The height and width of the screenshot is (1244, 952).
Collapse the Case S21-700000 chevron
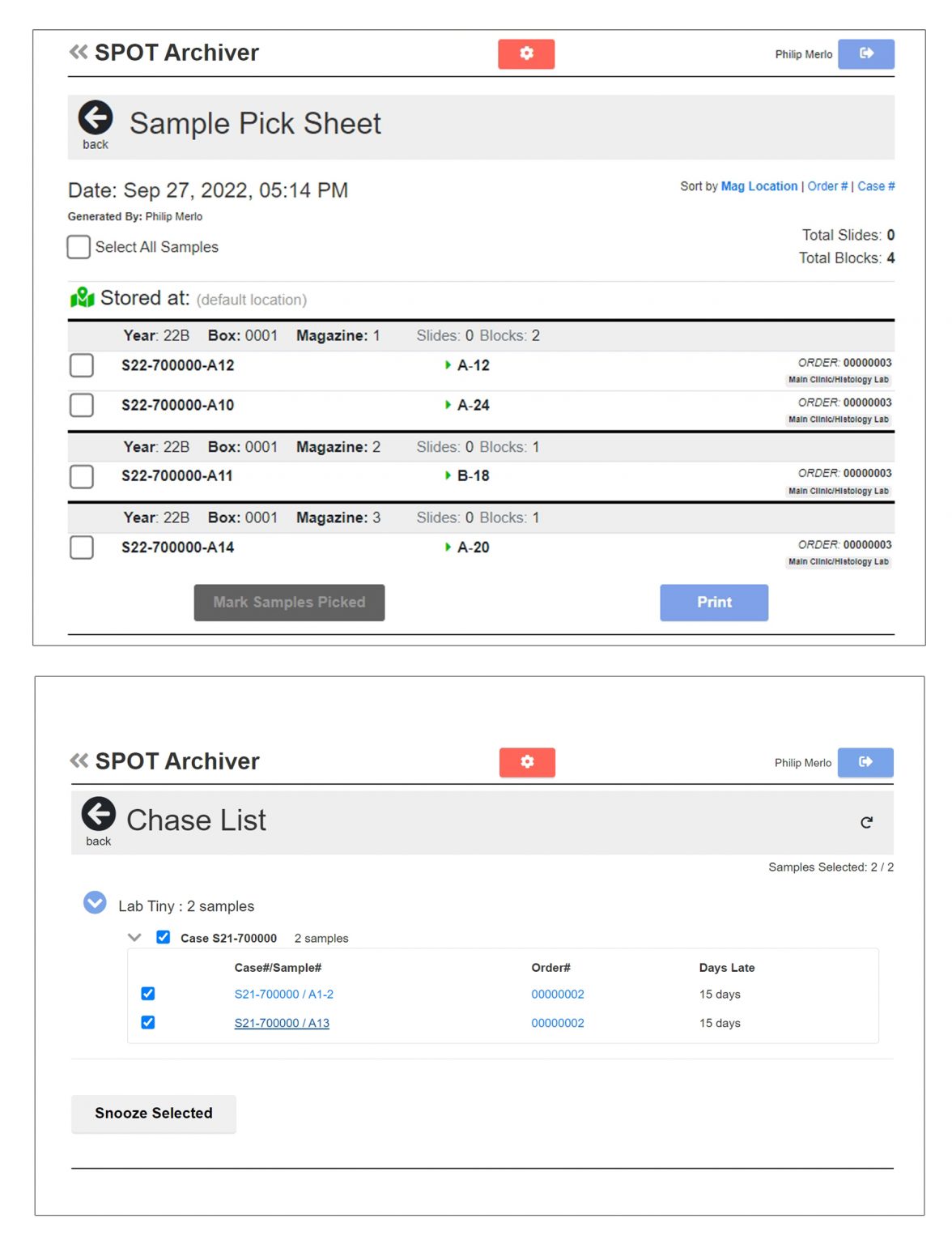tap(134, 938)
